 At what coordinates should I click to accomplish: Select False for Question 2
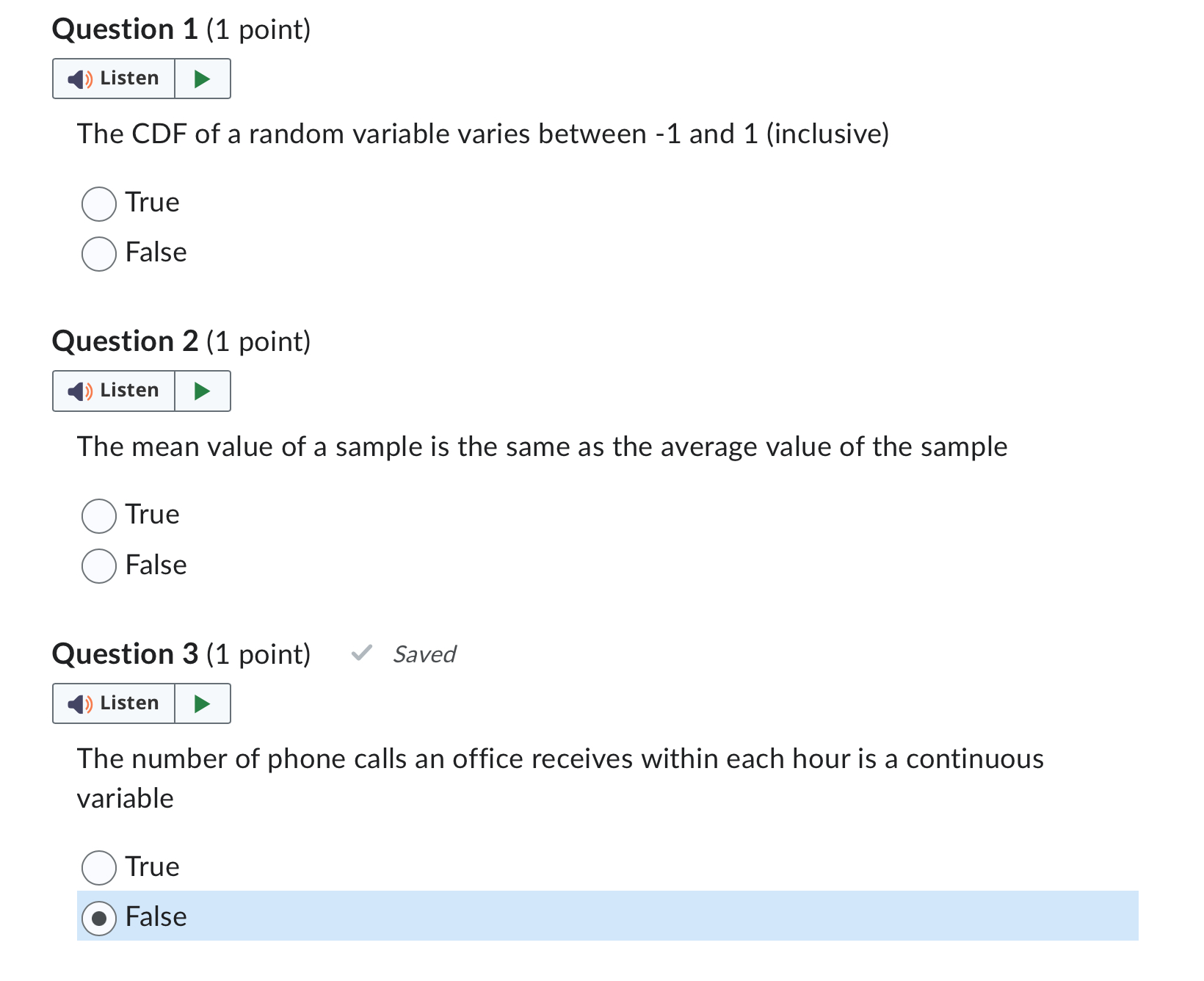click(x=98, y=566)
